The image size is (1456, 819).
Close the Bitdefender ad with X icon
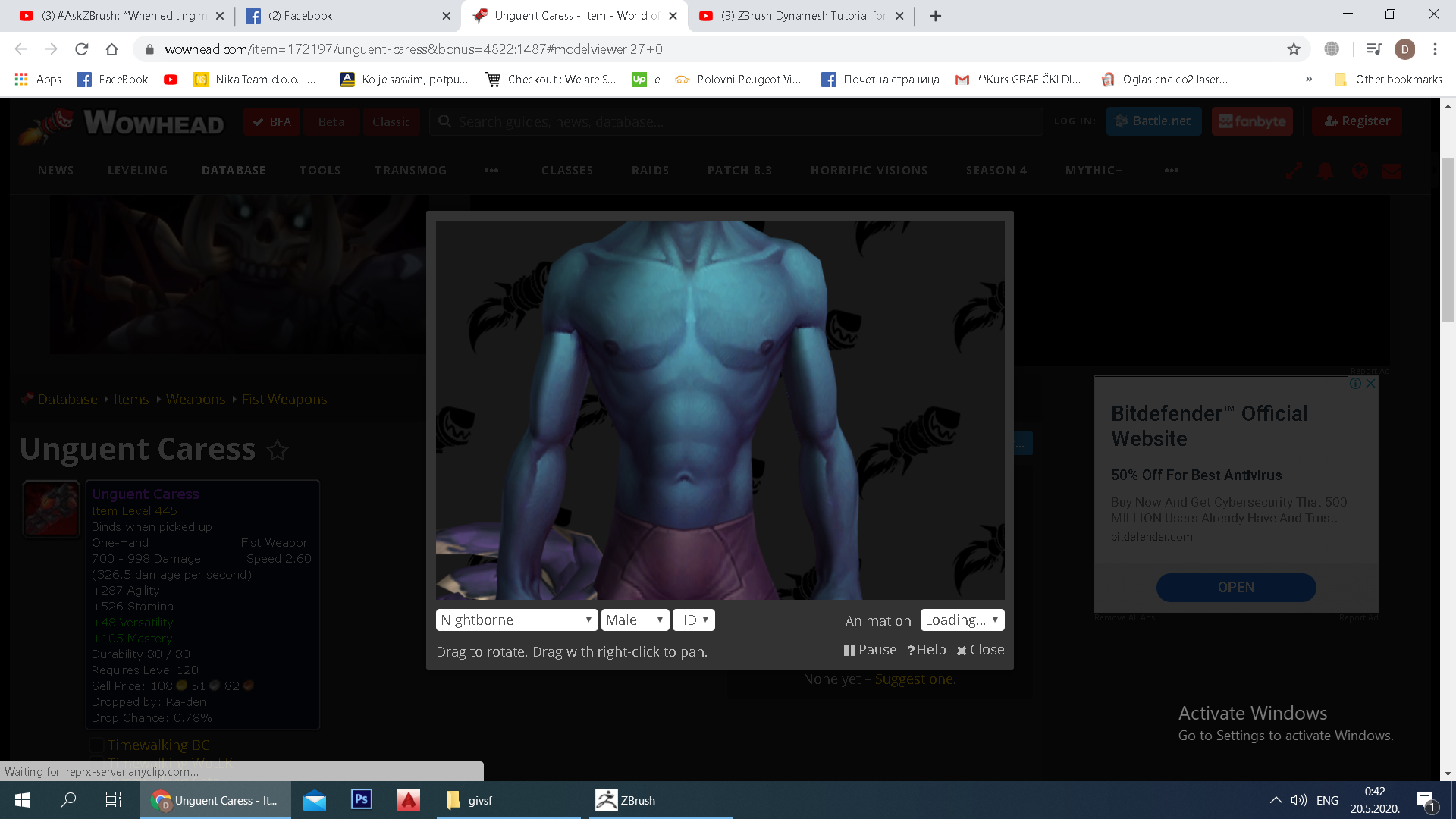point(1370,384)
